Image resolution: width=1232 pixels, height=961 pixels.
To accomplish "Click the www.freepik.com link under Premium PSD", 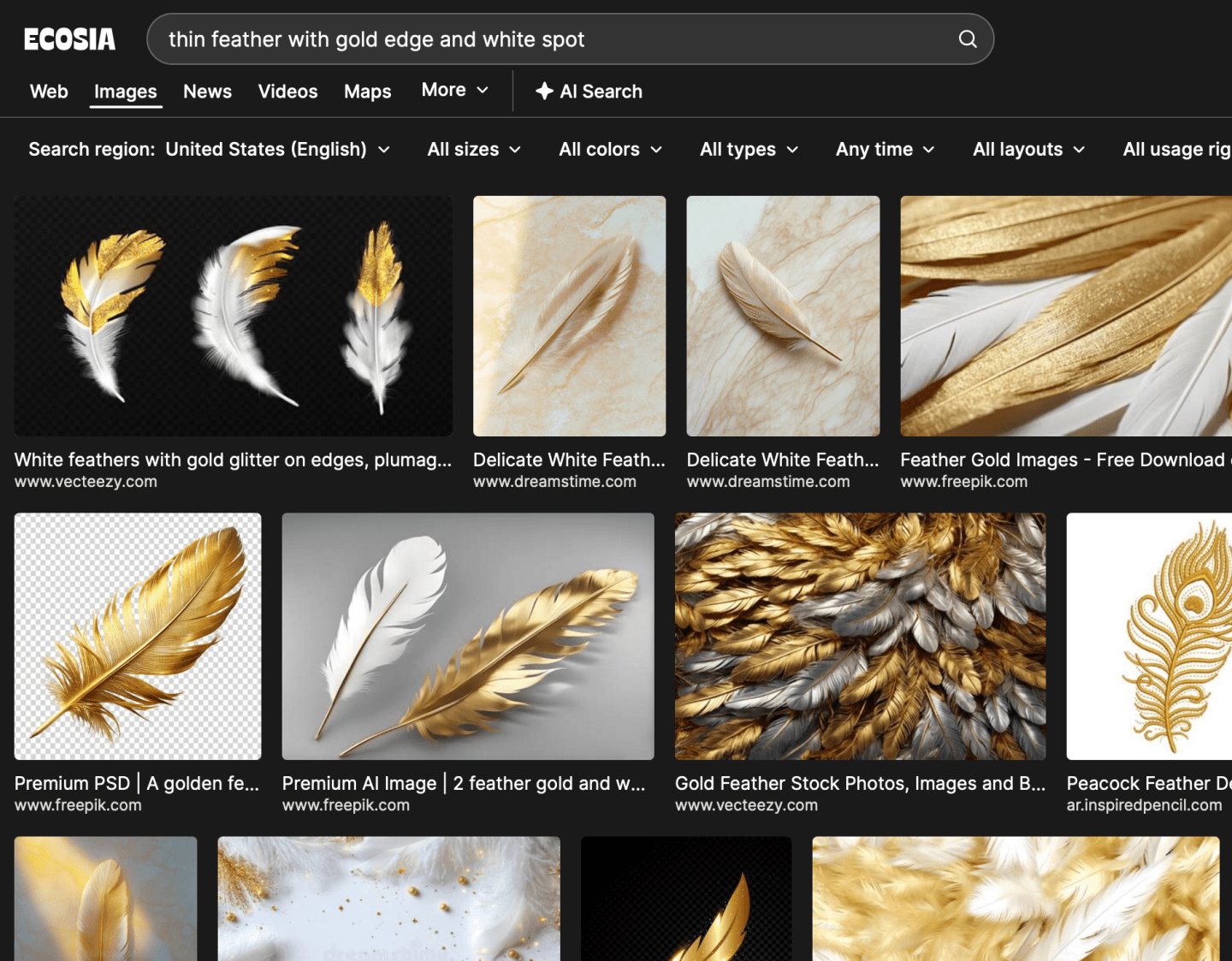I will [x=78, y=804].
